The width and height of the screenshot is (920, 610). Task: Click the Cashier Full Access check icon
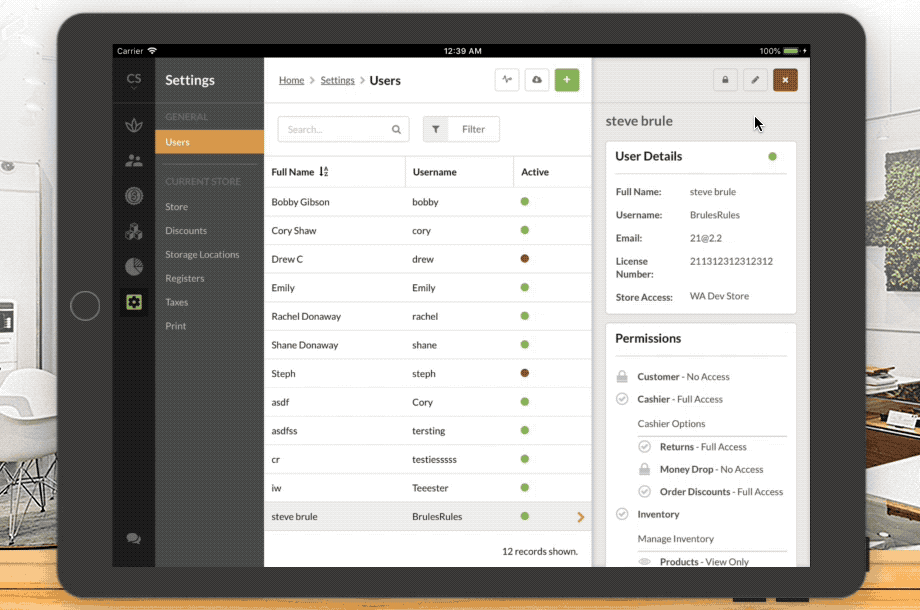click(x=622, y=399)
